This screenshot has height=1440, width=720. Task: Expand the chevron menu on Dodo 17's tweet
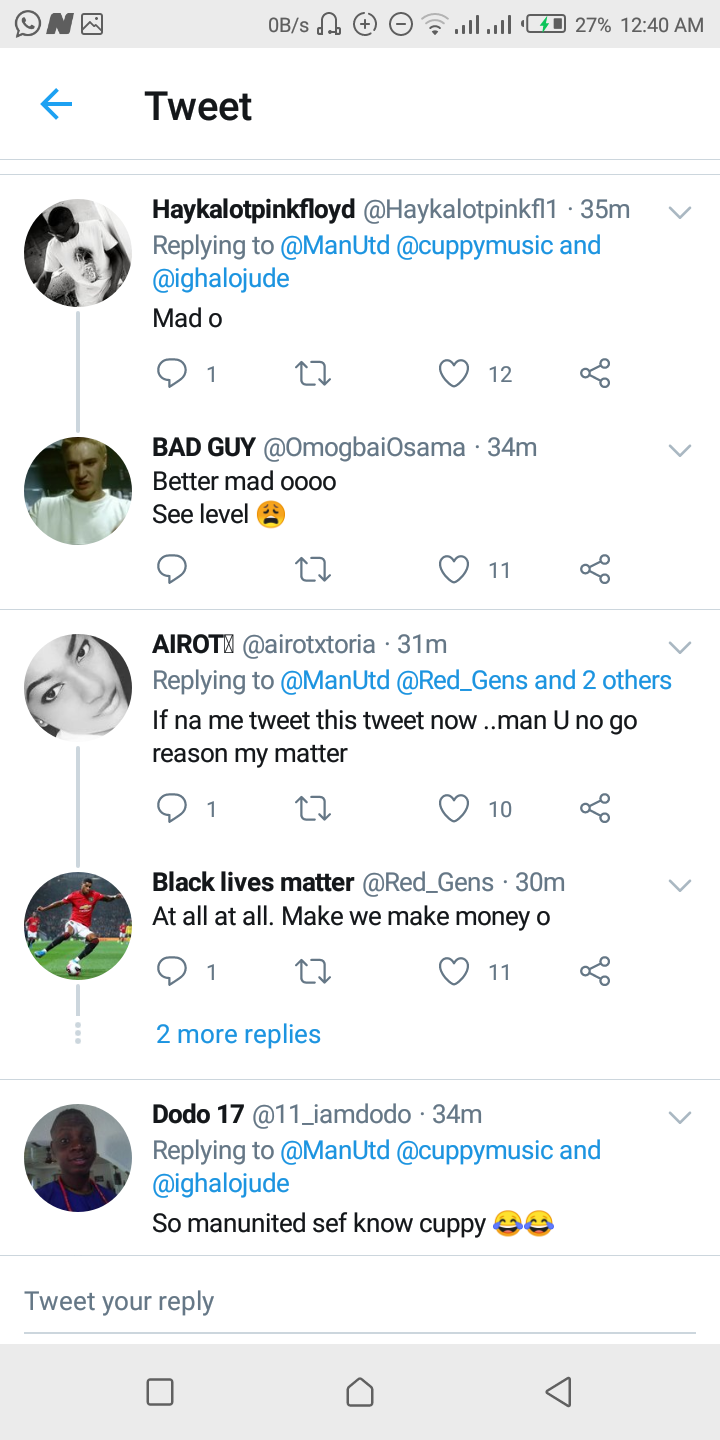[x=680, y=1117]
